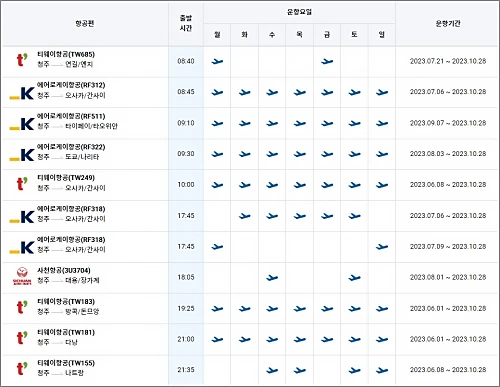Click the Tuesday plane icon for TW249
Screen dimensions: 500x387
pyautogui.click(x=245, y=185)
